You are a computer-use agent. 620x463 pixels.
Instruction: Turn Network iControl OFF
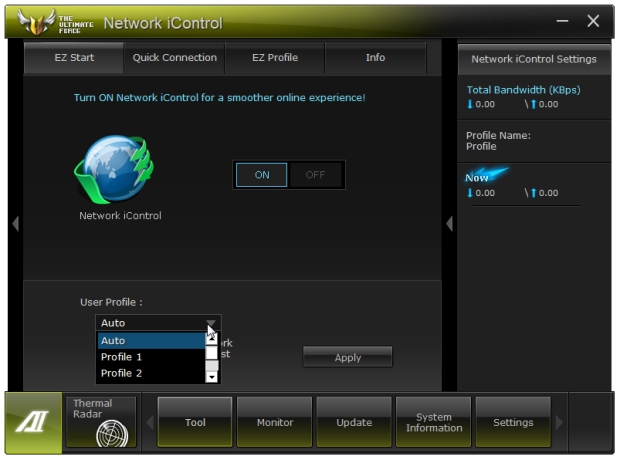click(x=315, y=175)
